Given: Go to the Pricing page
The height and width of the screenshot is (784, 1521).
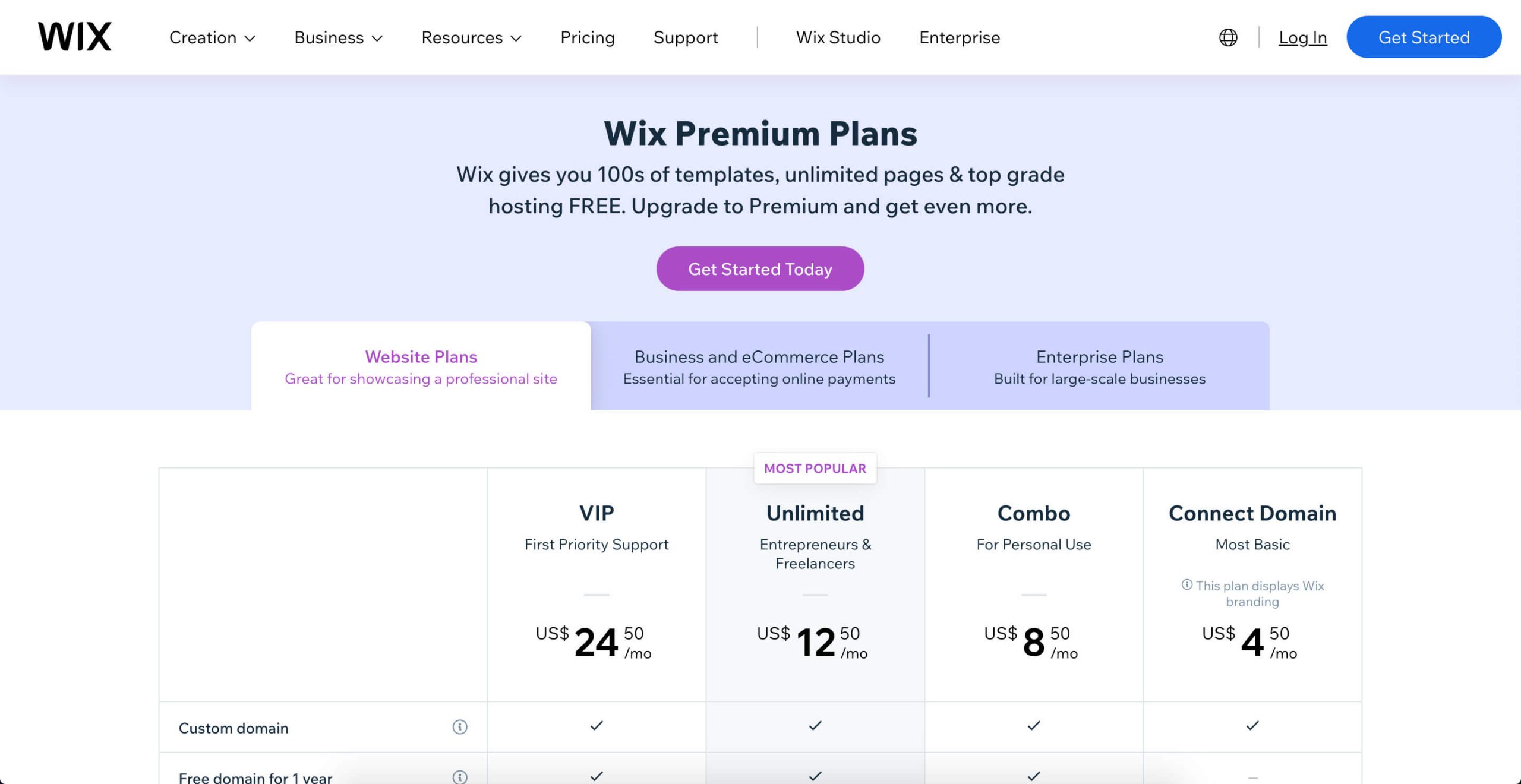Looking at the screenshot, I should click(x=587, y=37).
